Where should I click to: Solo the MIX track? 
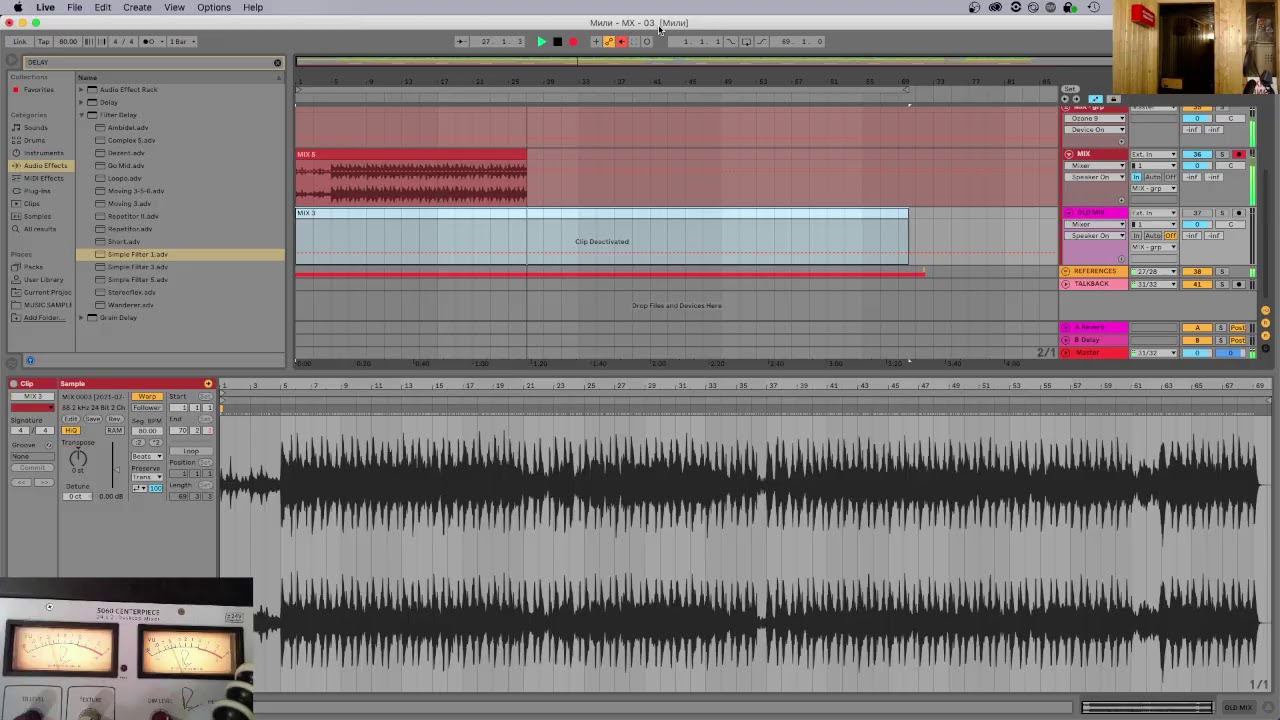(x=1222, y=154)
